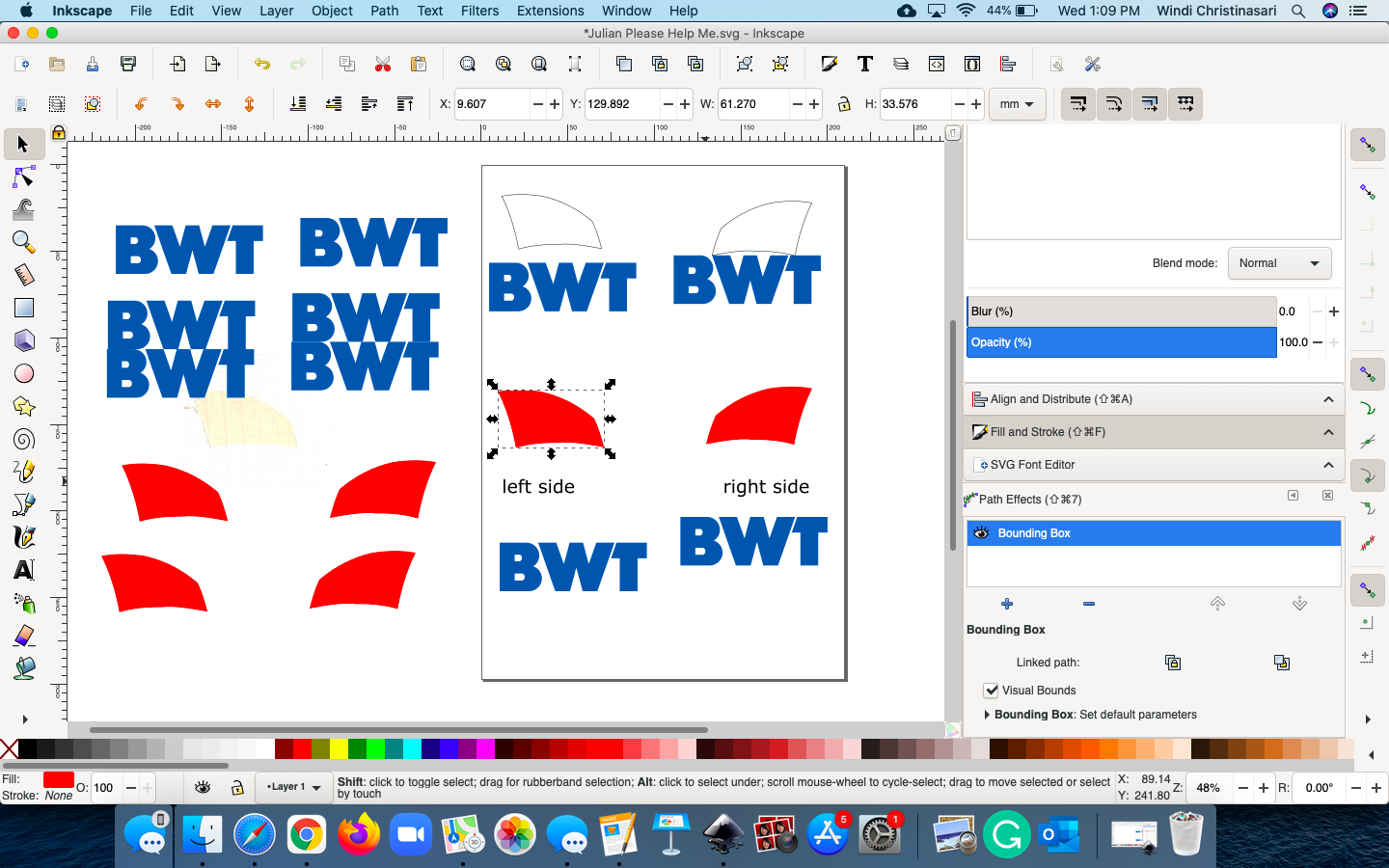Click the Blur percent slider

[1121, 312]
